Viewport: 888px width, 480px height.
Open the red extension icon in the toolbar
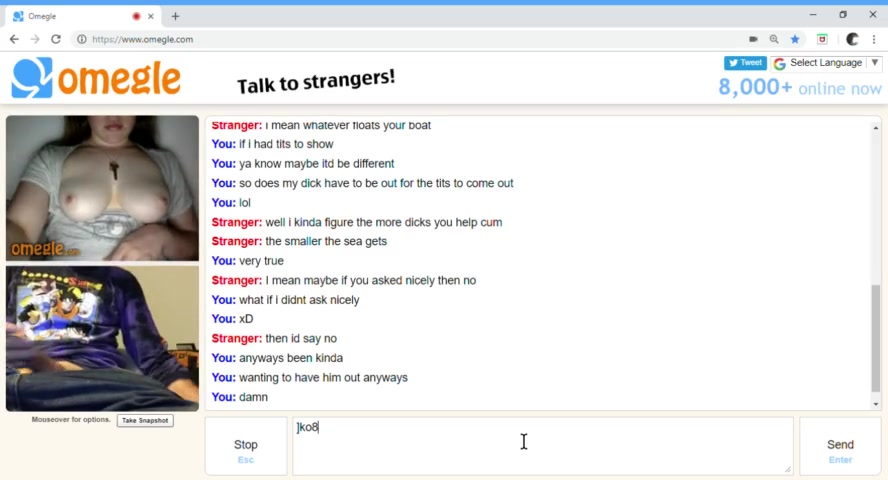pyautogui.click(x=822, y=39)
